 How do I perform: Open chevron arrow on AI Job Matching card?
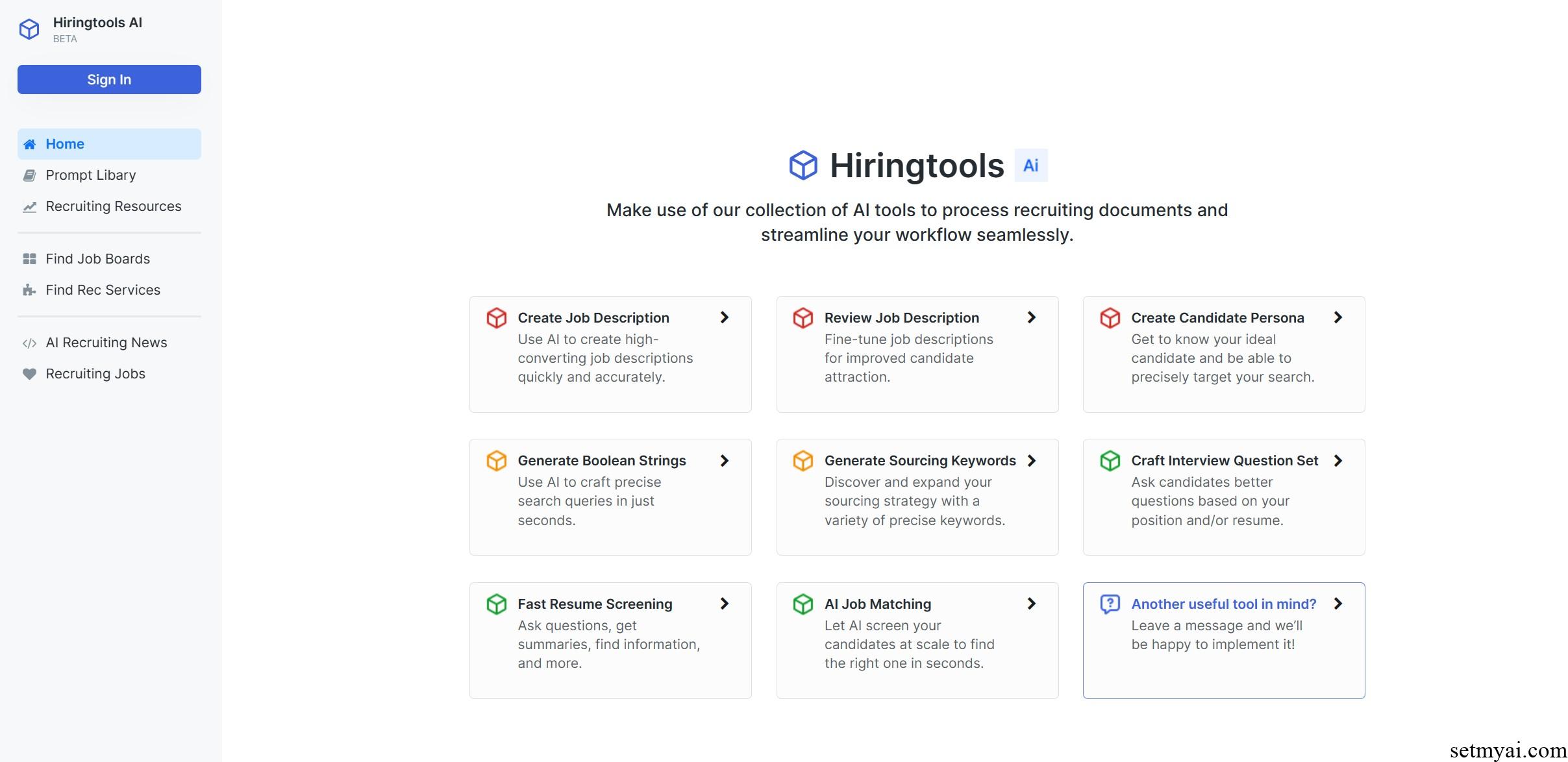coord(1032,604)
